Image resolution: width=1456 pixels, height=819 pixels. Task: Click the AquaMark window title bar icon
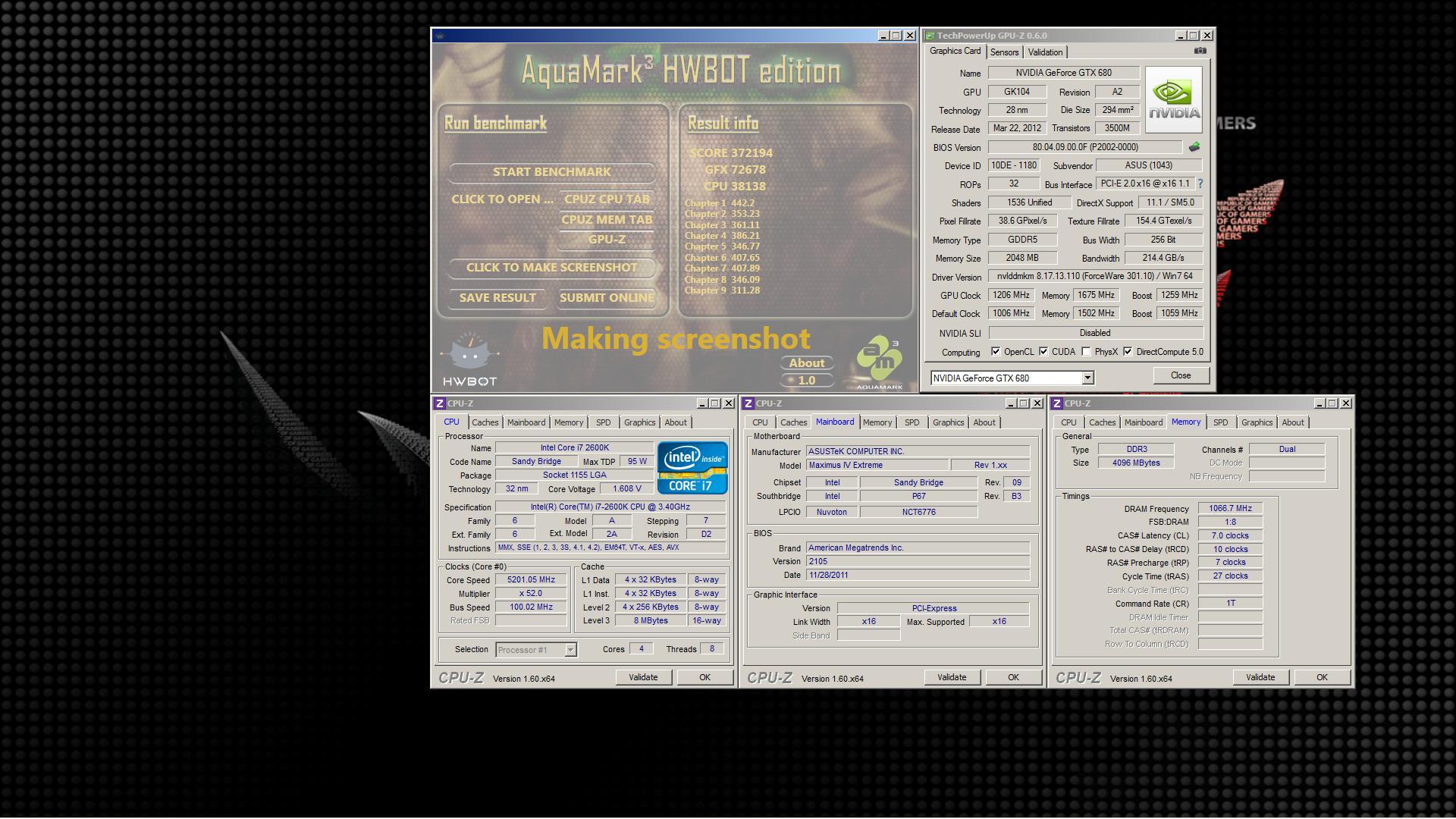[x=440, y=36]
